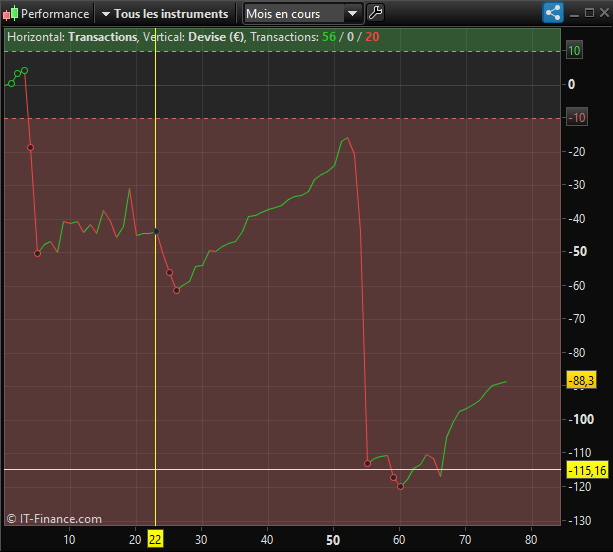The image size is (613, 552).
Task: Click the red losing trade marker near -61
Action: (x=176, y=290)
